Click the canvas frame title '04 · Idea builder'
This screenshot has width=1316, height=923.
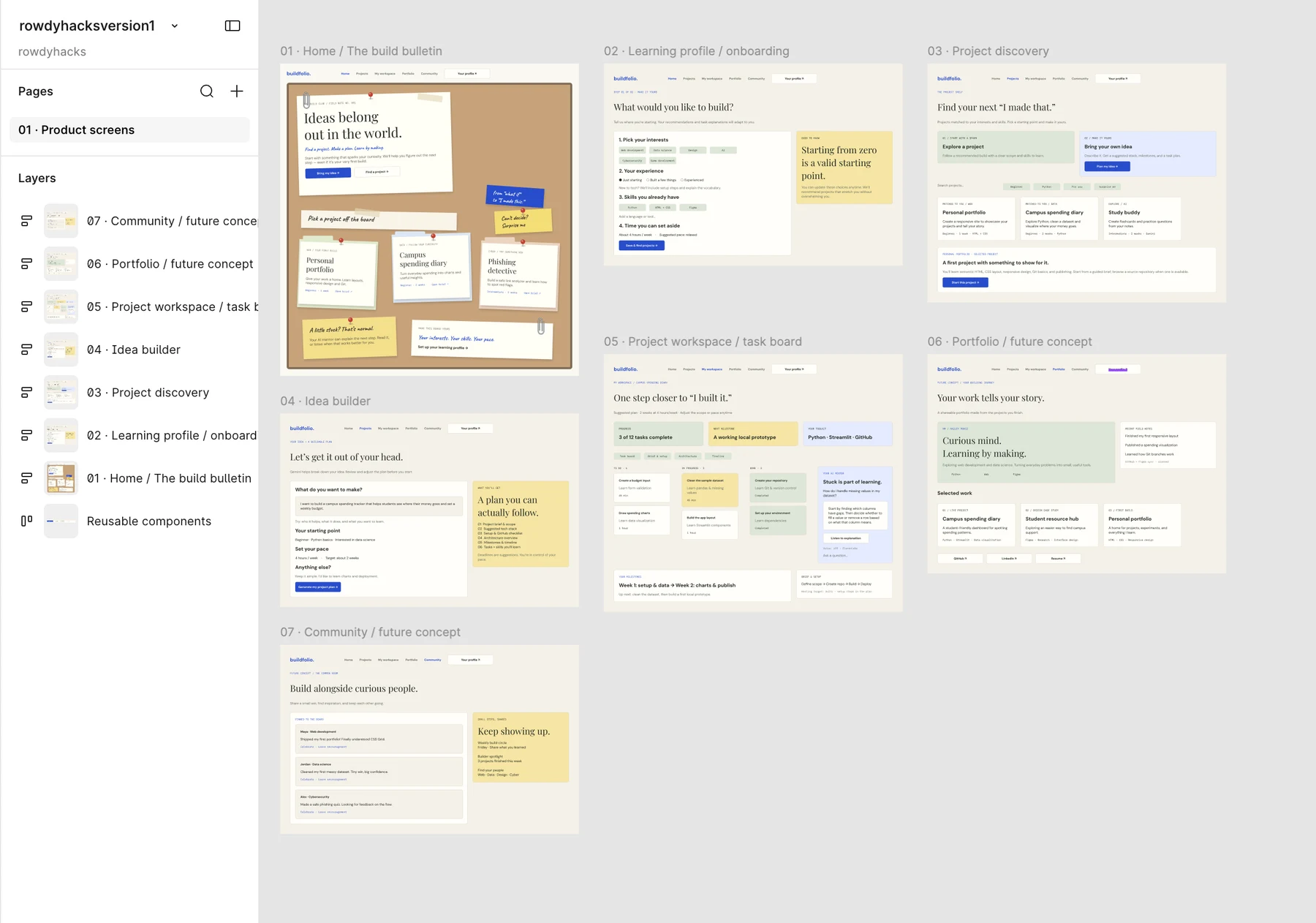pyautogui.click(x=325, y=401)
